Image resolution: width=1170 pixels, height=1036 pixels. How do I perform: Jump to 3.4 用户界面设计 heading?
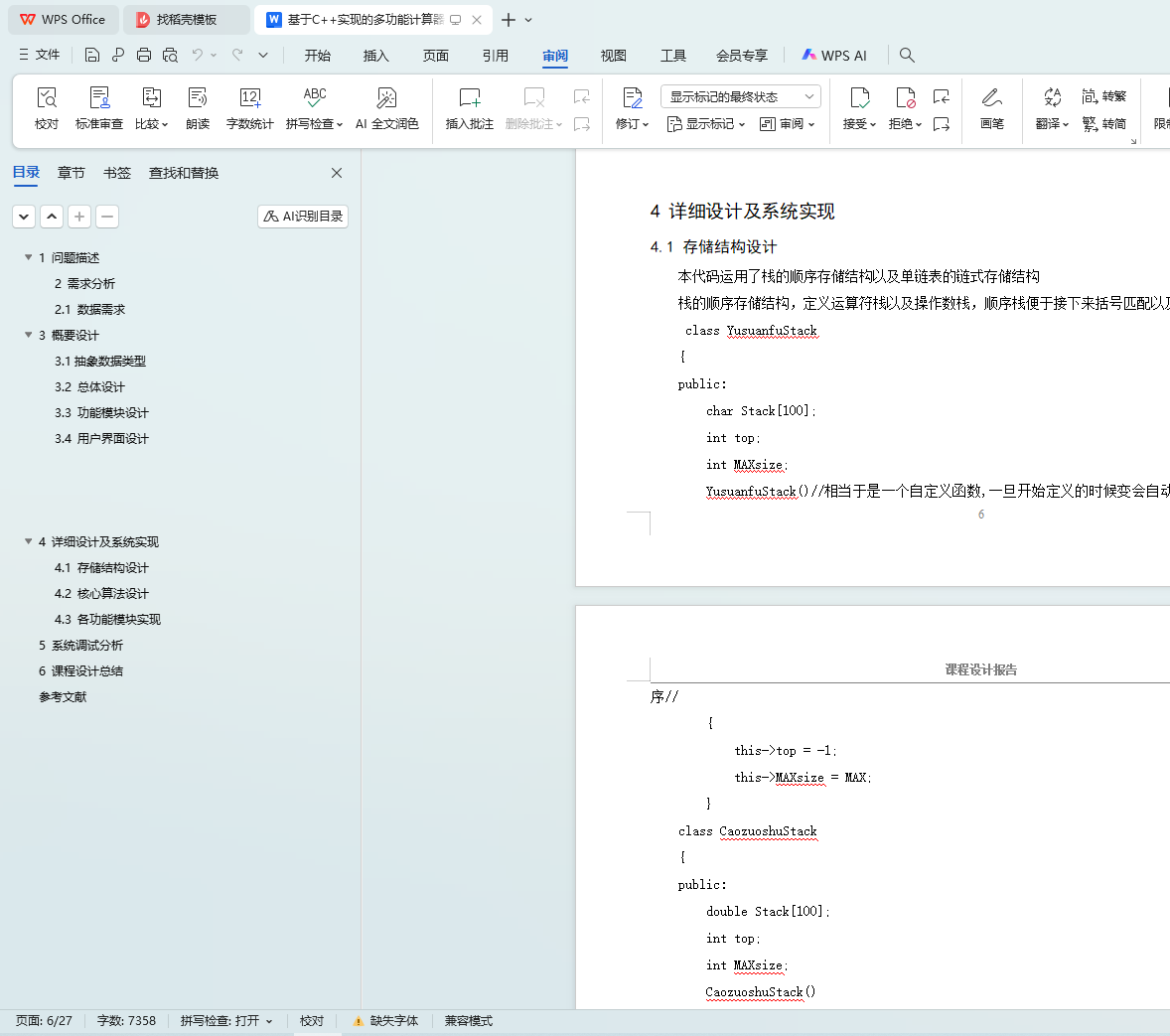(x=101, y=439)
